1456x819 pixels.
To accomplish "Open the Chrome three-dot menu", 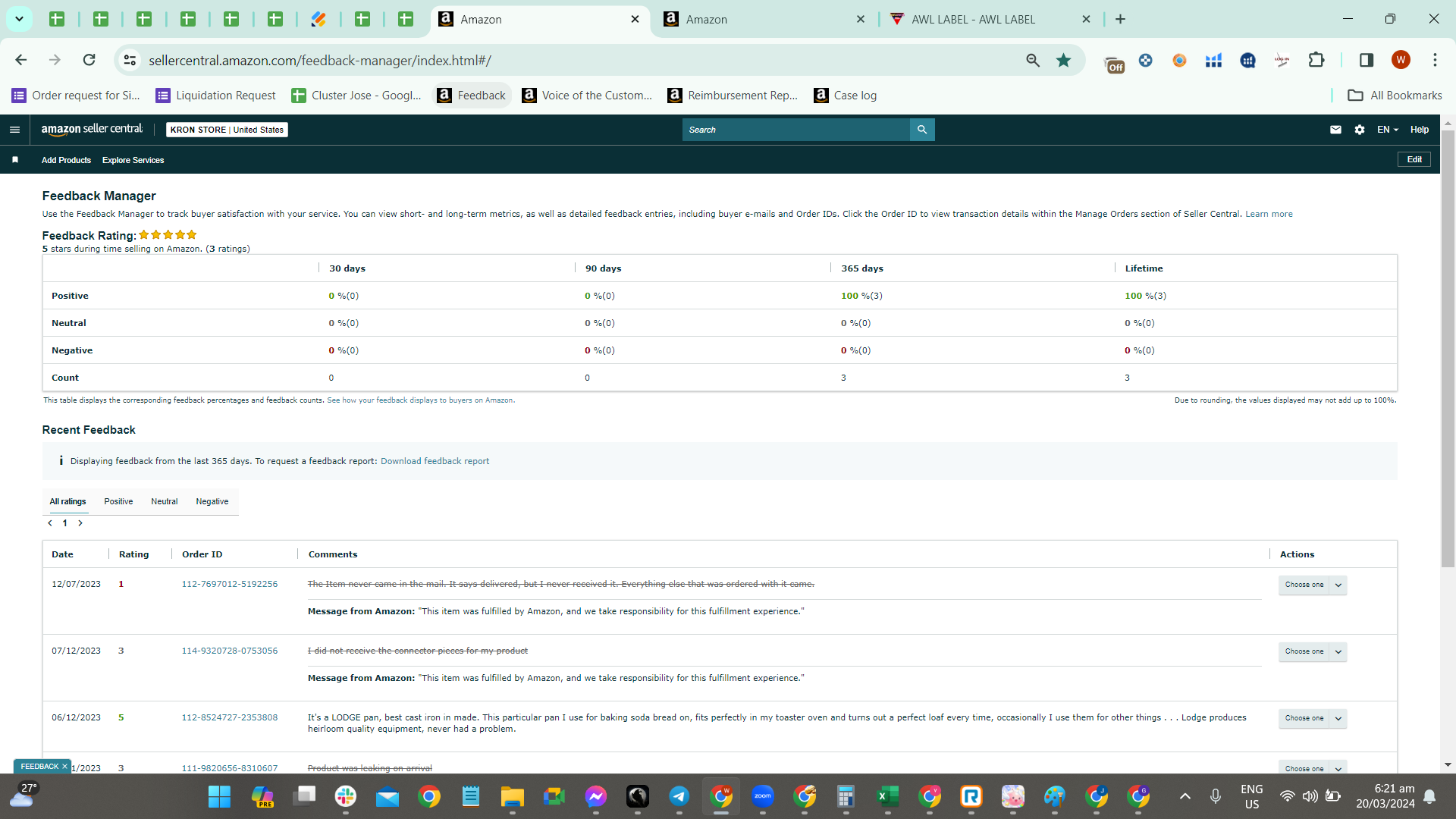I will [x=1435, y=60].
